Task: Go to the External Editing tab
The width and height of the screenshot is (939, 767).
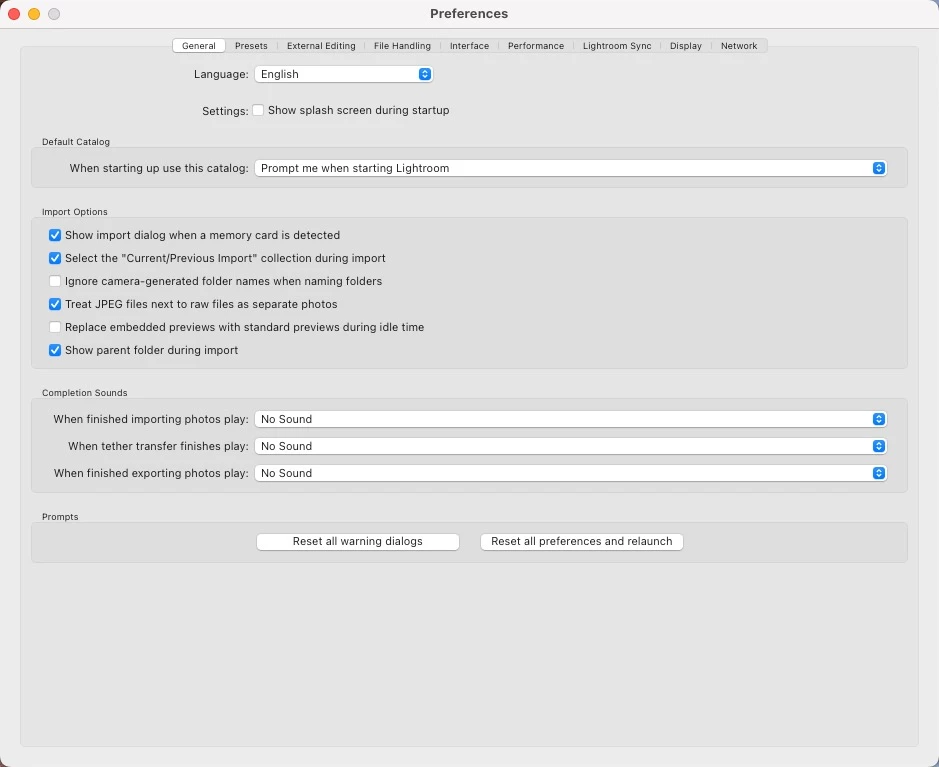Action: (x=321, y=46)
